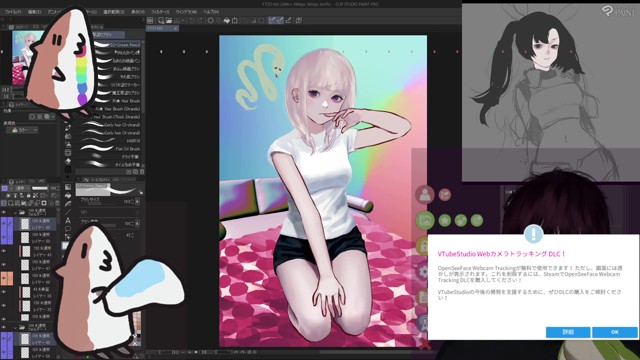Toggle Snap to Ruler in command bar
The image size is (640, 360).
click(x=272, y=20)
